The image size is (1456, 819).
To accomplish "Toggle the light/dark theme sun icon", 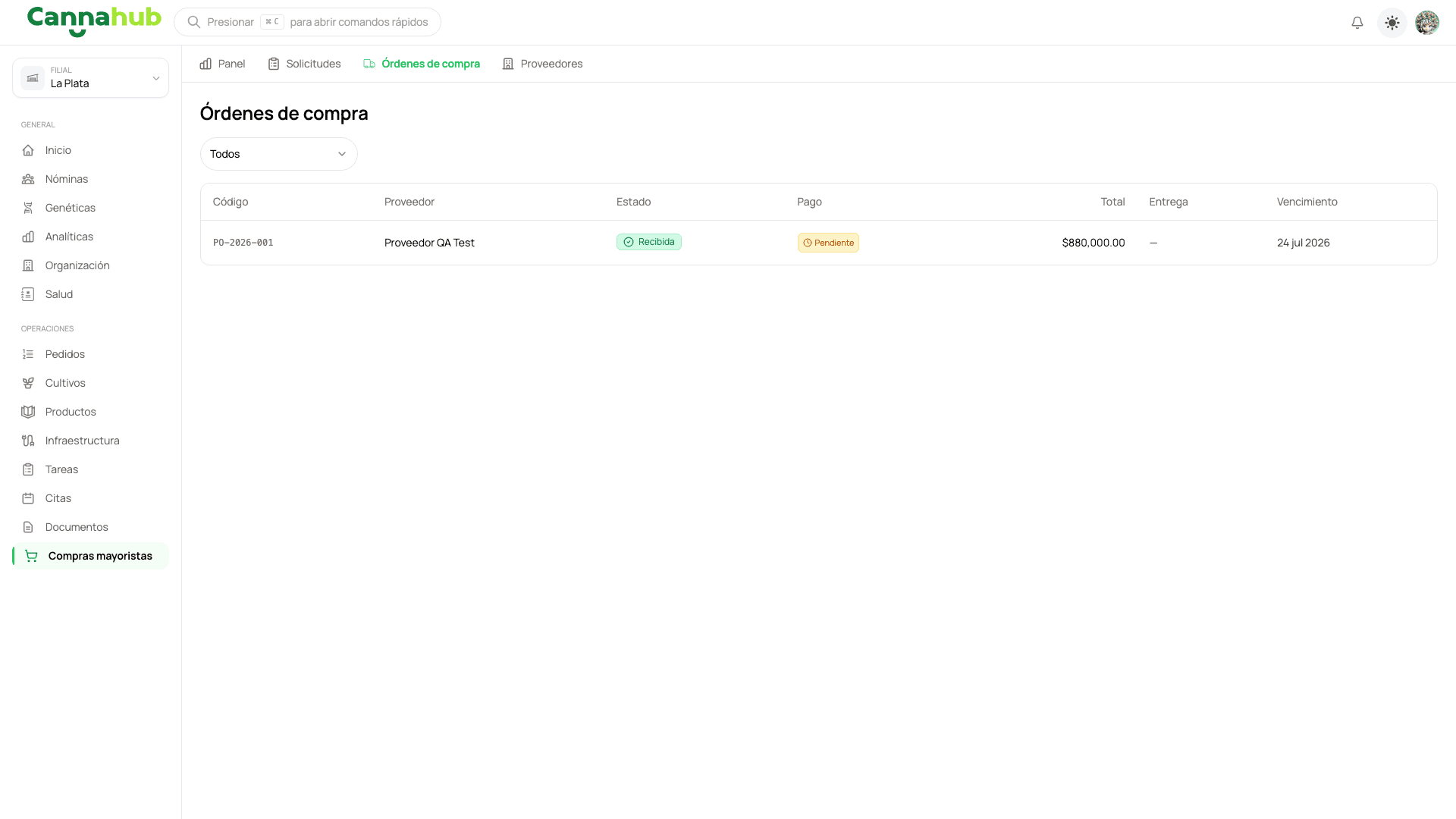I will pyautogui.click(x=1392, y=23).
